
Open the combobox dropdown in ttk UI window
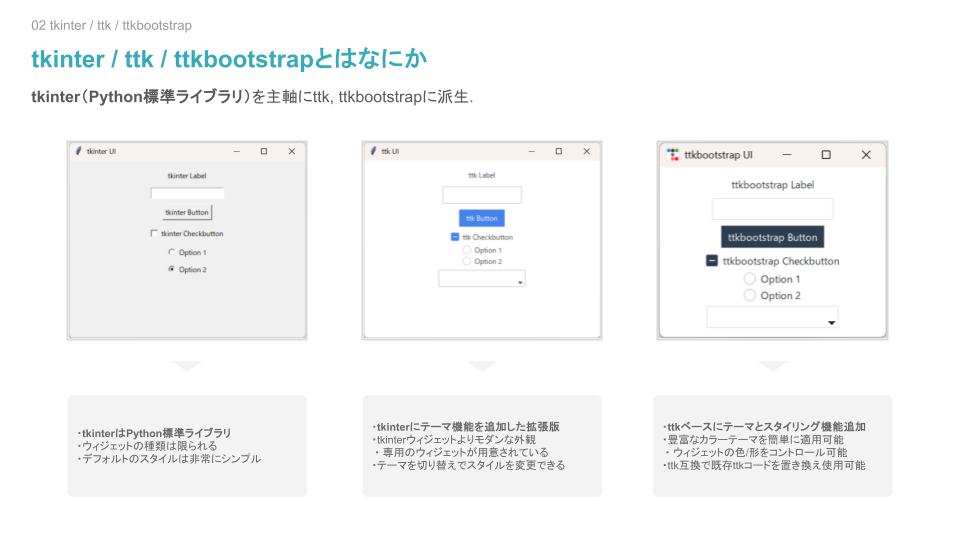tap(519, 282)
